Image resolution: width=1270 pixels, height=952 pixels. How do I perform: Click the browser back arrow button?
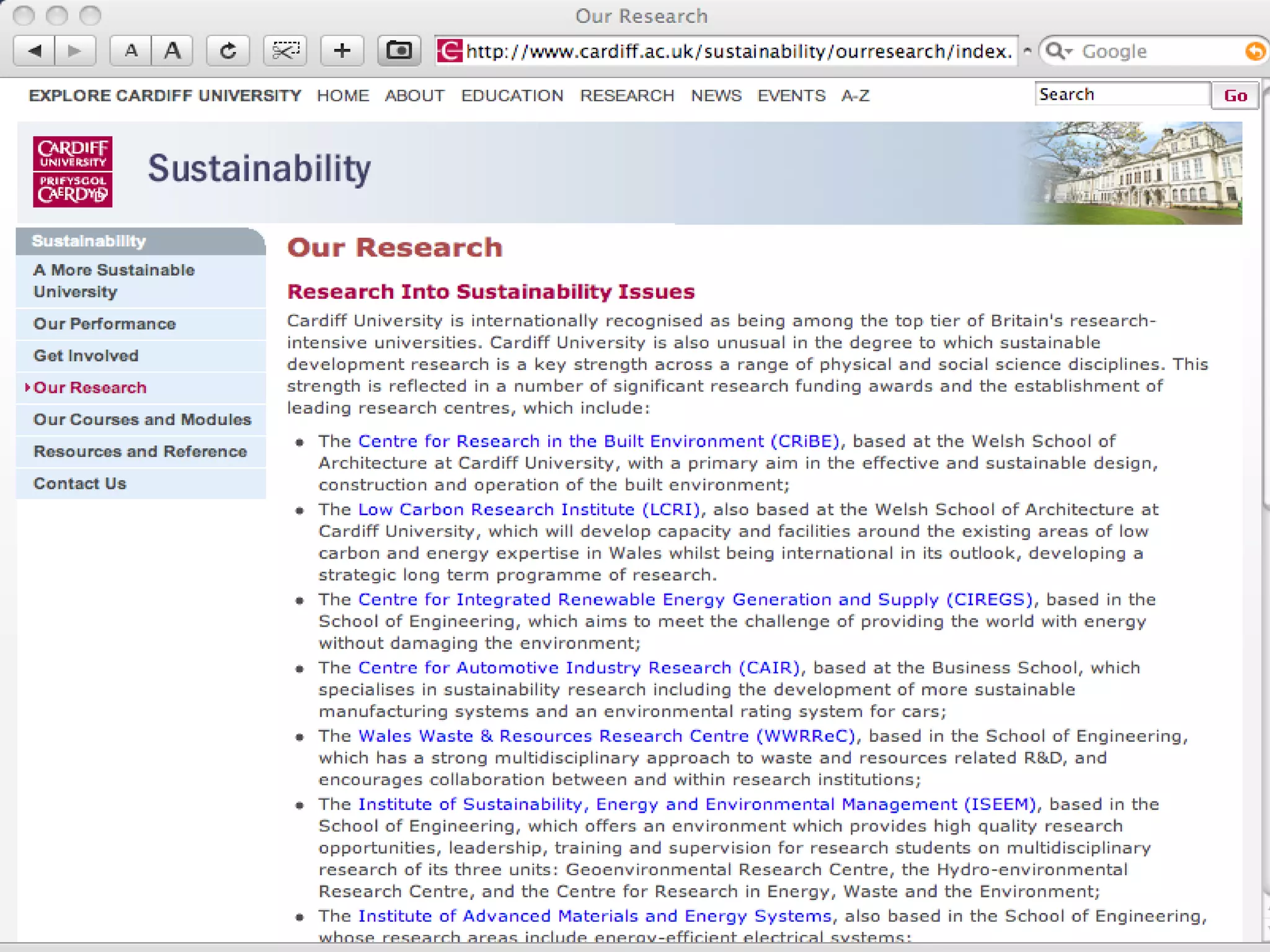point(35,51)
